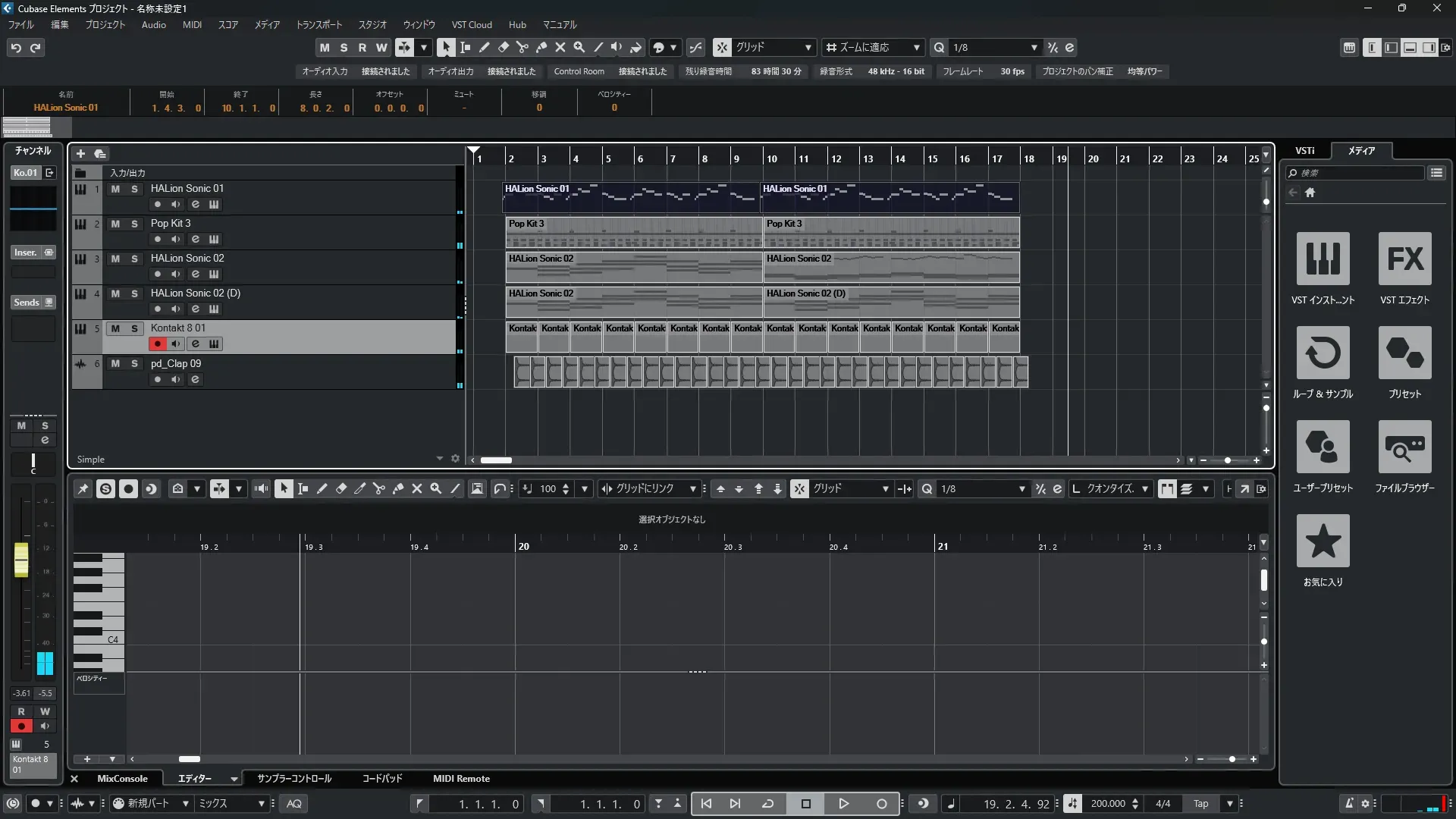This screenshot has width=1456, height=819.
Task: Select the Scissors split tool in top toolbar
Action: pos(522,47)
